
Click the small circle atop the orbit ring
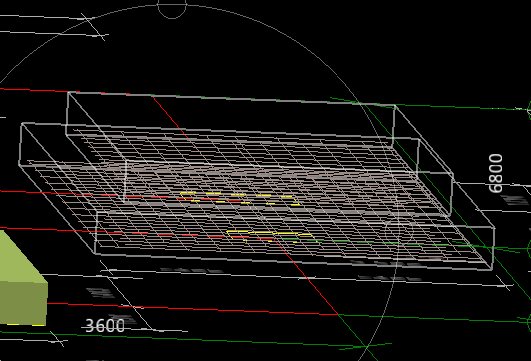click(172, 9)
